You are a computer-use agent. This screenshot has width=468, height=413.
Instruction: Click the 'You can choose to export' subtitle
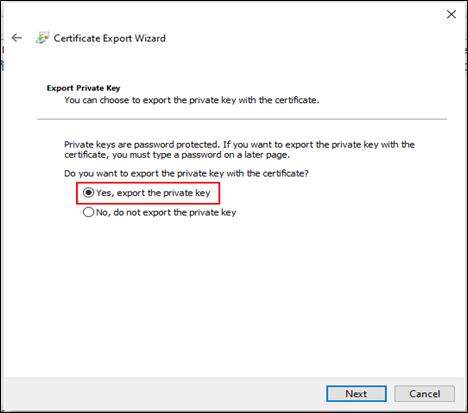pyautogui.click(x=192, y=100)
